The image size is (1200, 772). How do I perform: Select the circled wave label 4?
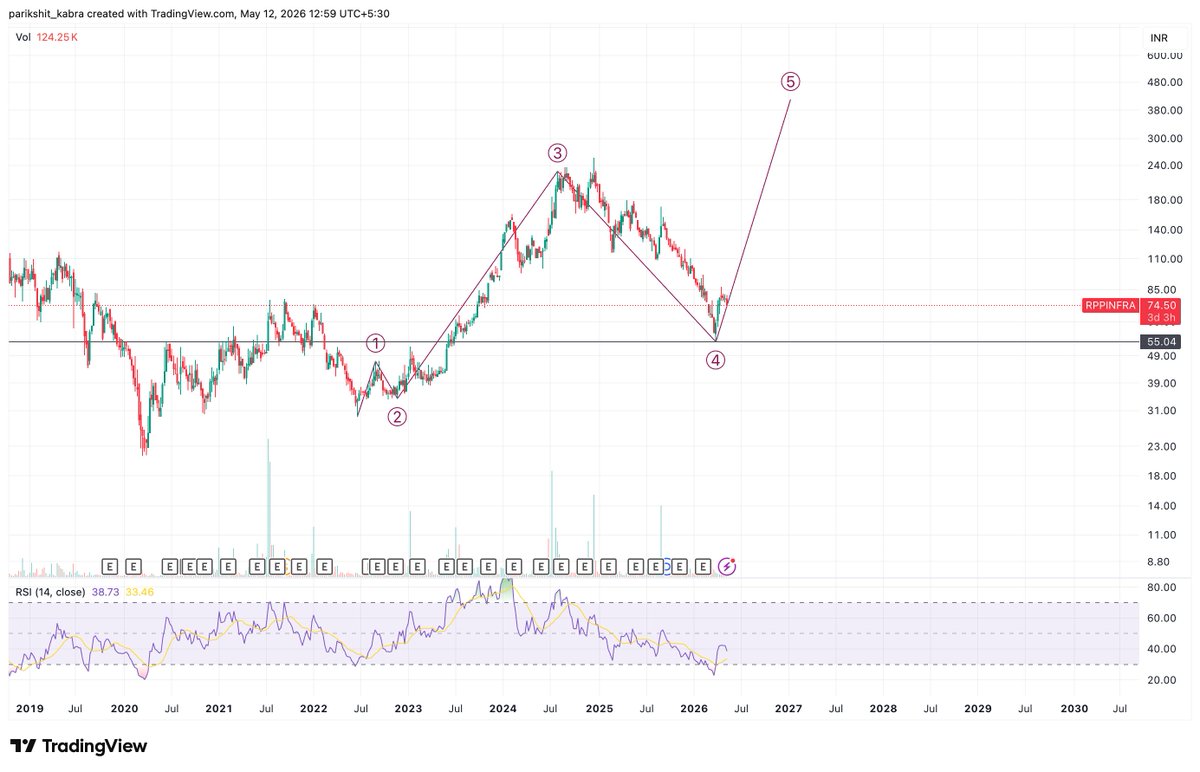[x=716, y=360]
